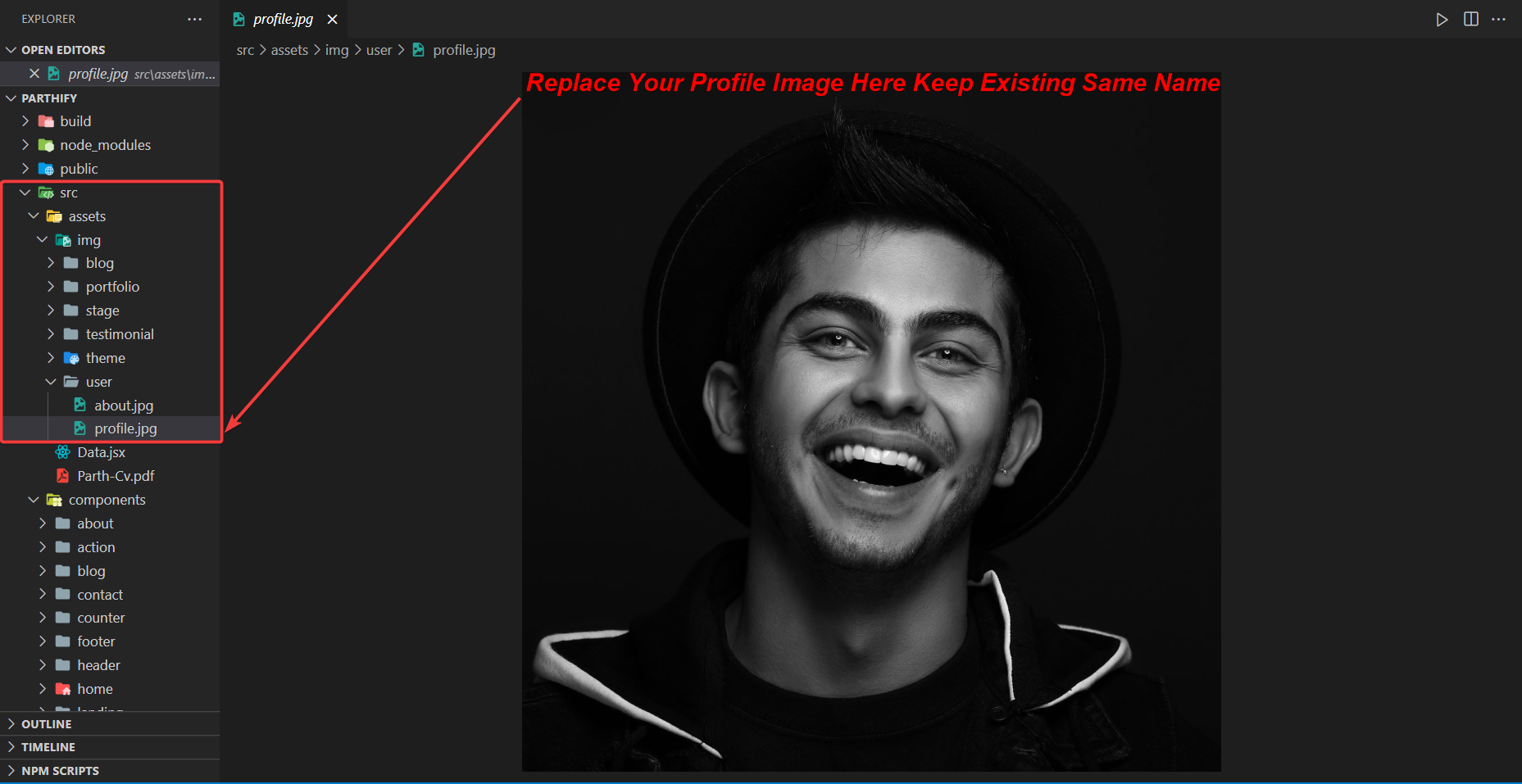Click the PDF icon beside Parth-Cv.pdf
The height and width of the screenshot is (784, 1522).
(x=63, y=475)
